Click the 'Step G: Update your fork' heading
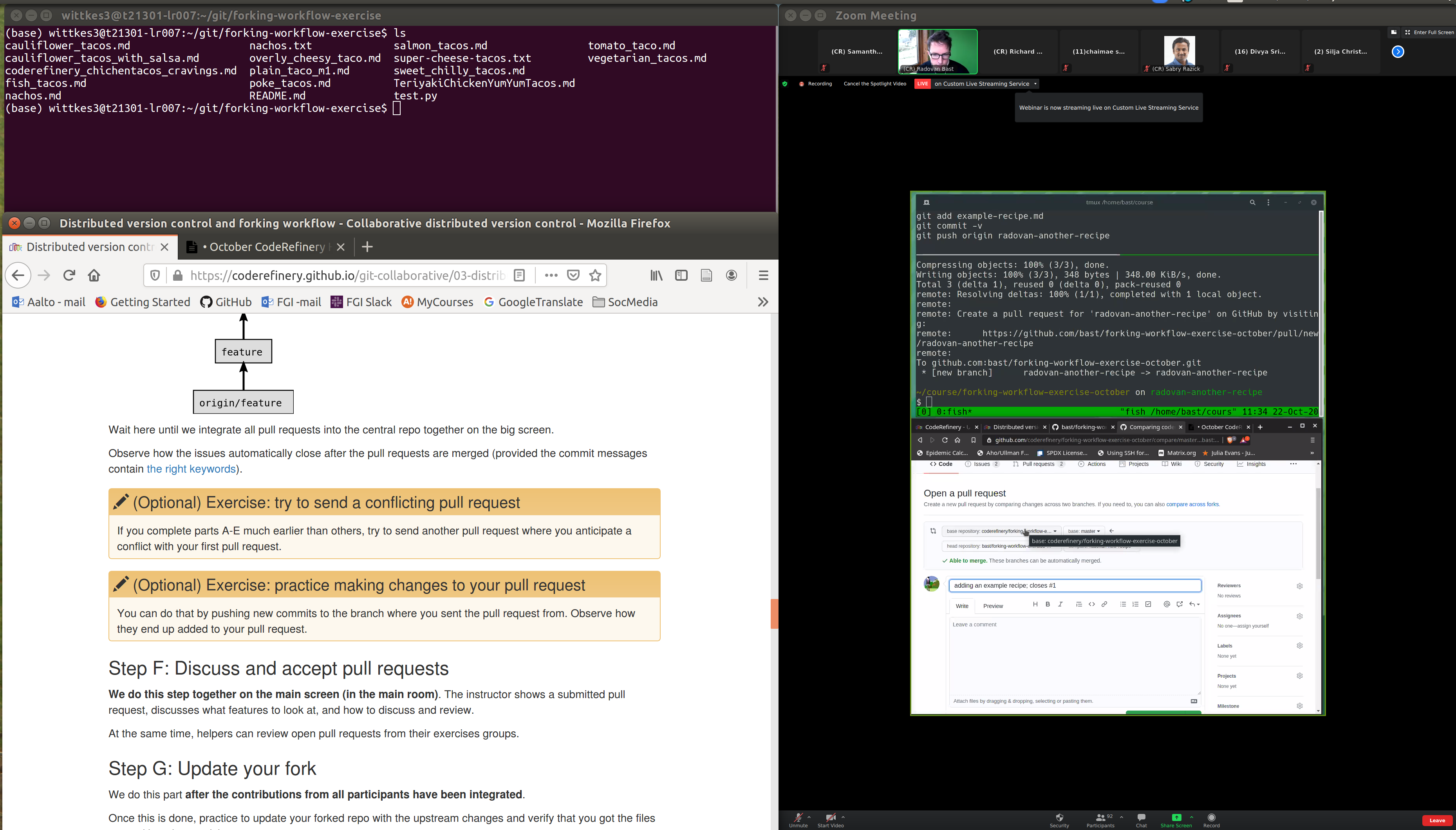Viewport: 1456px width, 830px height. 212,769
